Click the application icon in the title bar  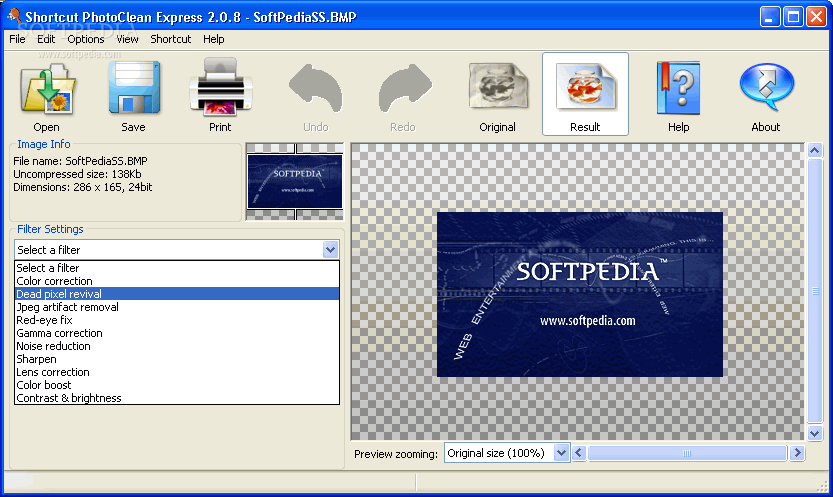(x=14, y=16)
